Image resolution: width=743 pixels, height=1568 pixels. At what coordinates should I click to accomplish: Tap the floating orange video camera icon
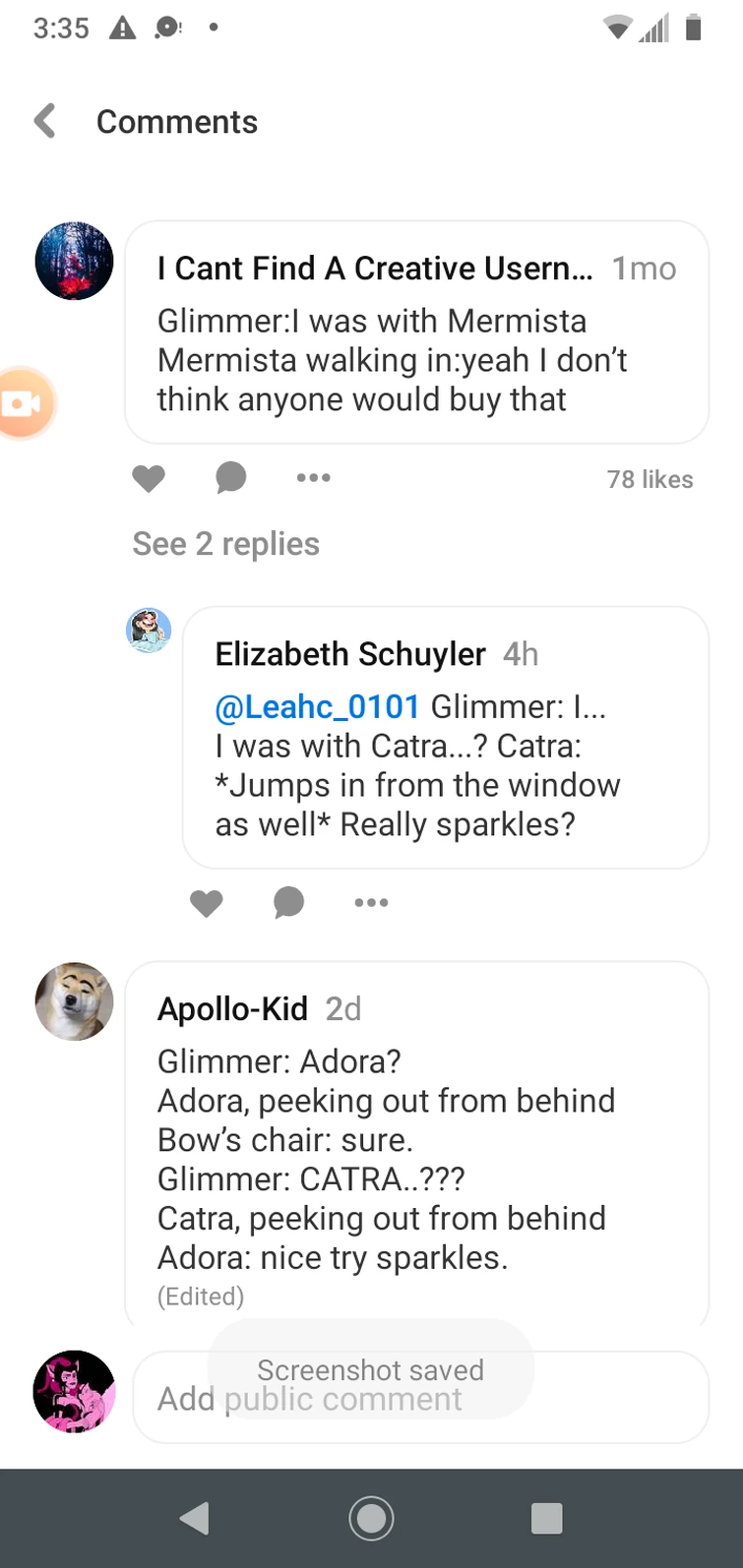(x=24, y=403)
